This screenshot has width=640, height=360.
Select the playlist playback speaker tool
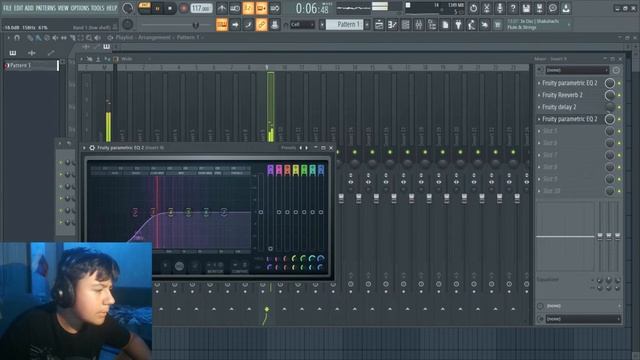98,38
